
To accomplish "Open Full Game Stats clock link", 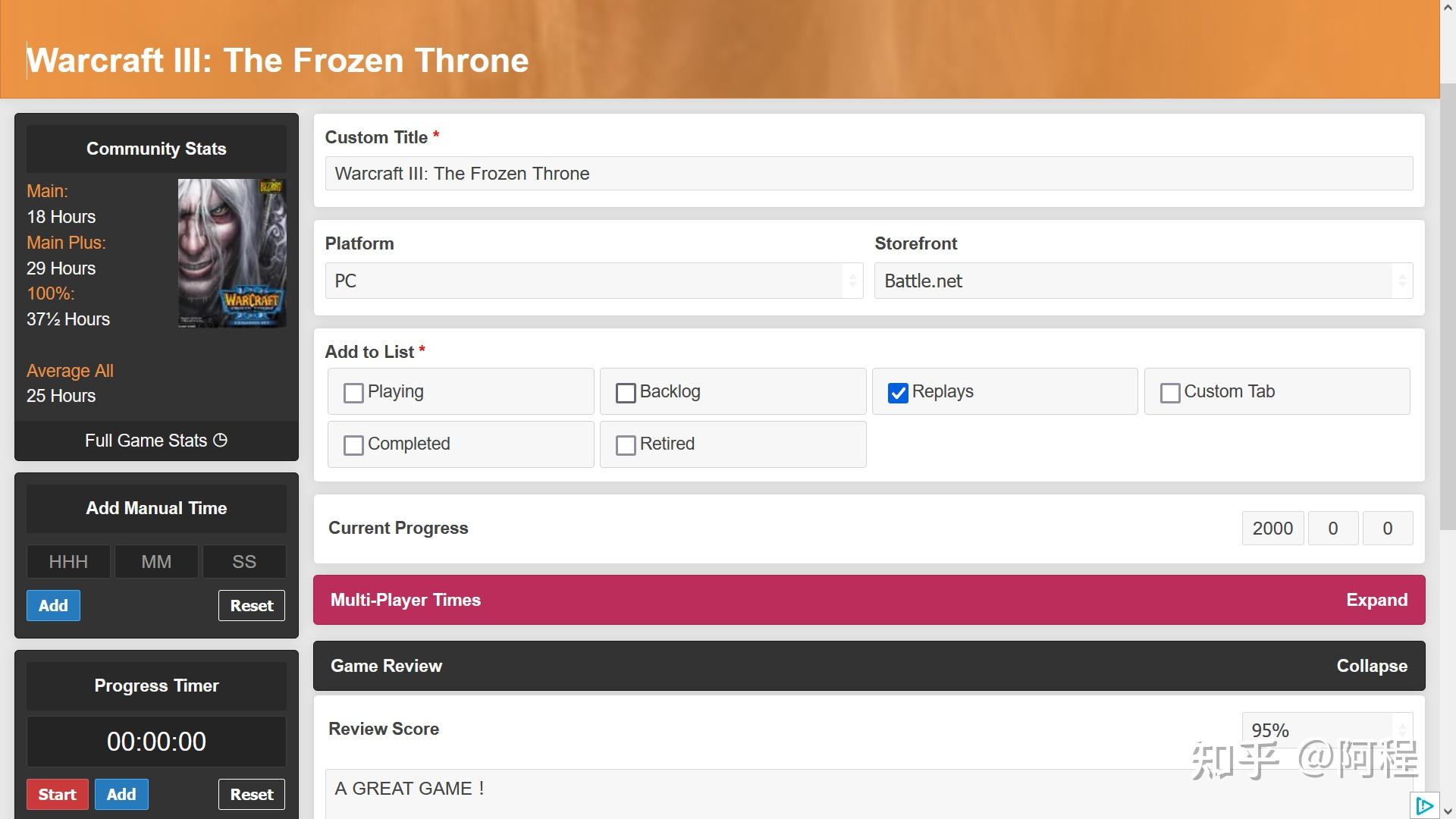I will click(156, 441).
